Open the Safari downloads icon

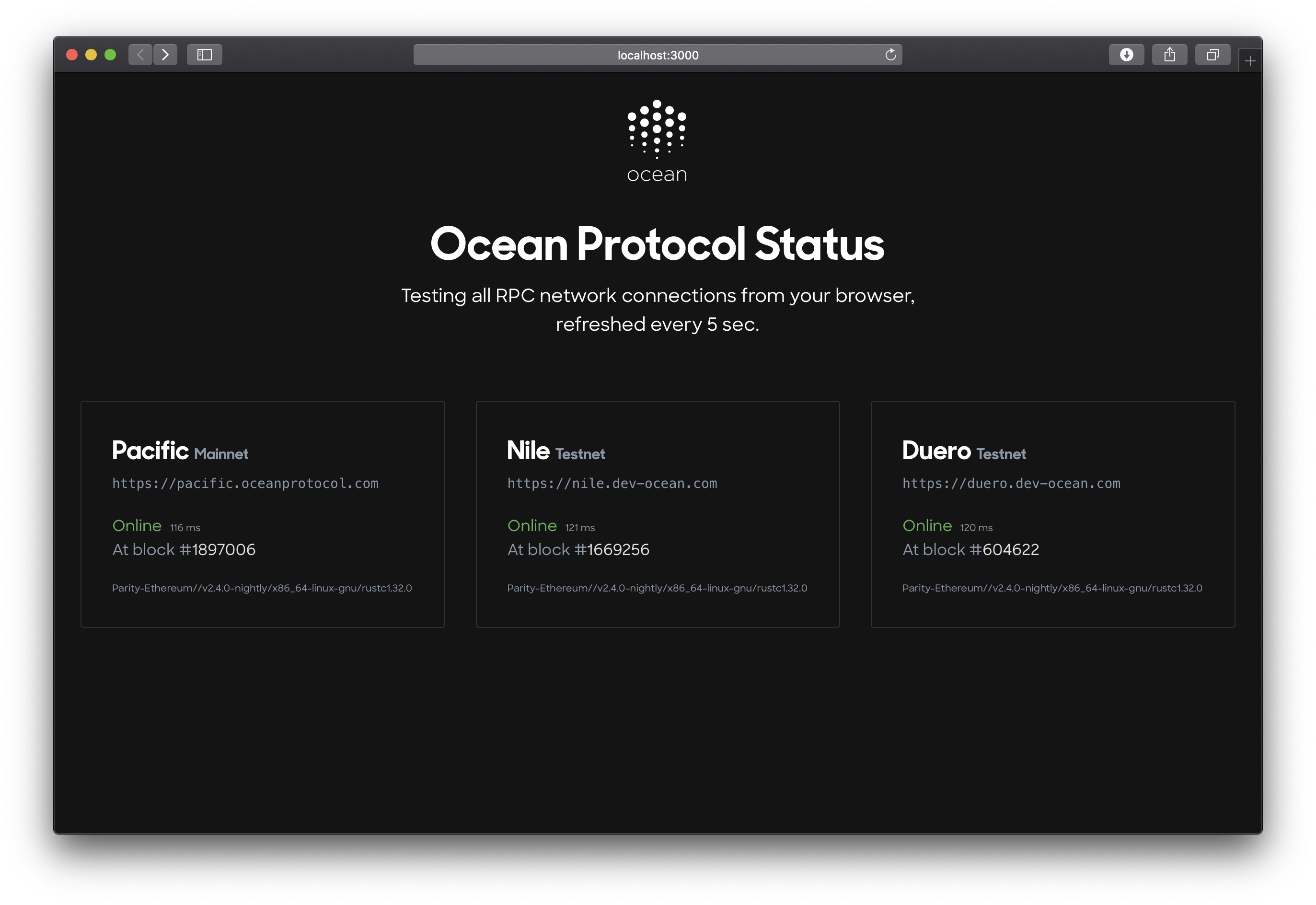tap(1126, 55)
